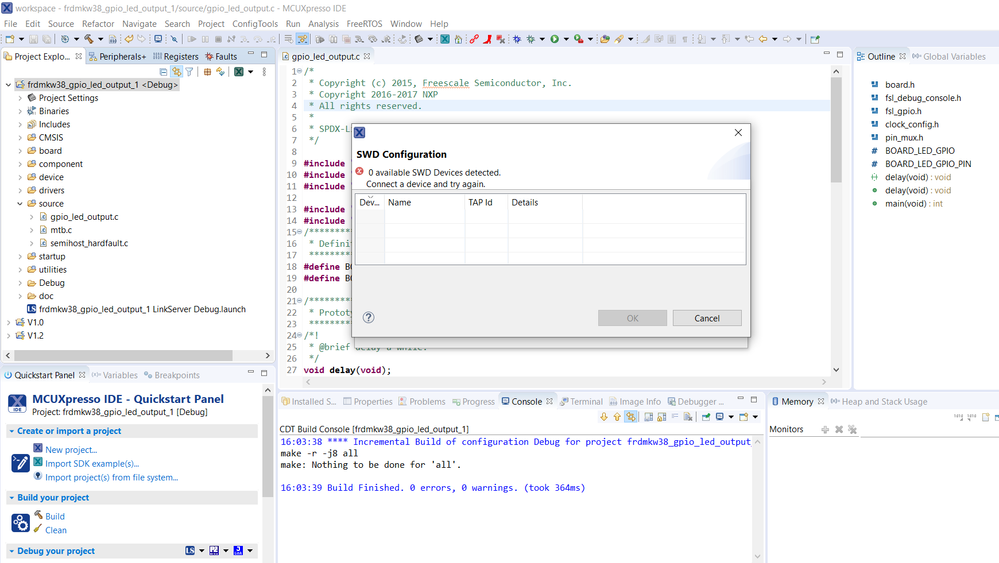Viewport: 999px width, 563px height.
Task: Switch to the Problems tab
Action: coord(421,401)
